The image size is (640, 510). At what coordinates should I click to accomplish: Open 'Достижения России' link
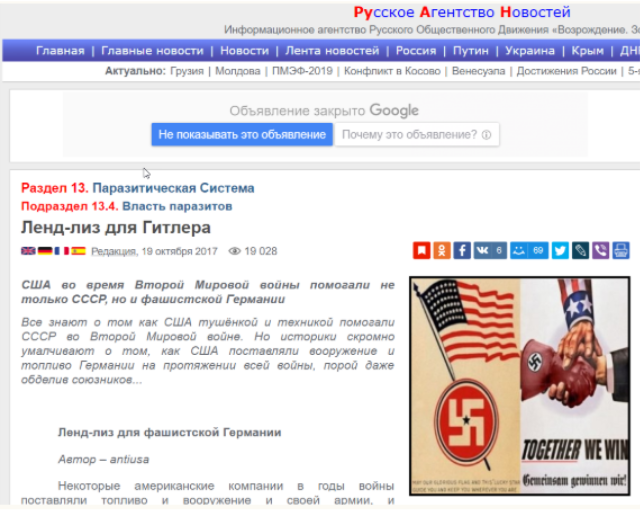[x=567, y=71]
